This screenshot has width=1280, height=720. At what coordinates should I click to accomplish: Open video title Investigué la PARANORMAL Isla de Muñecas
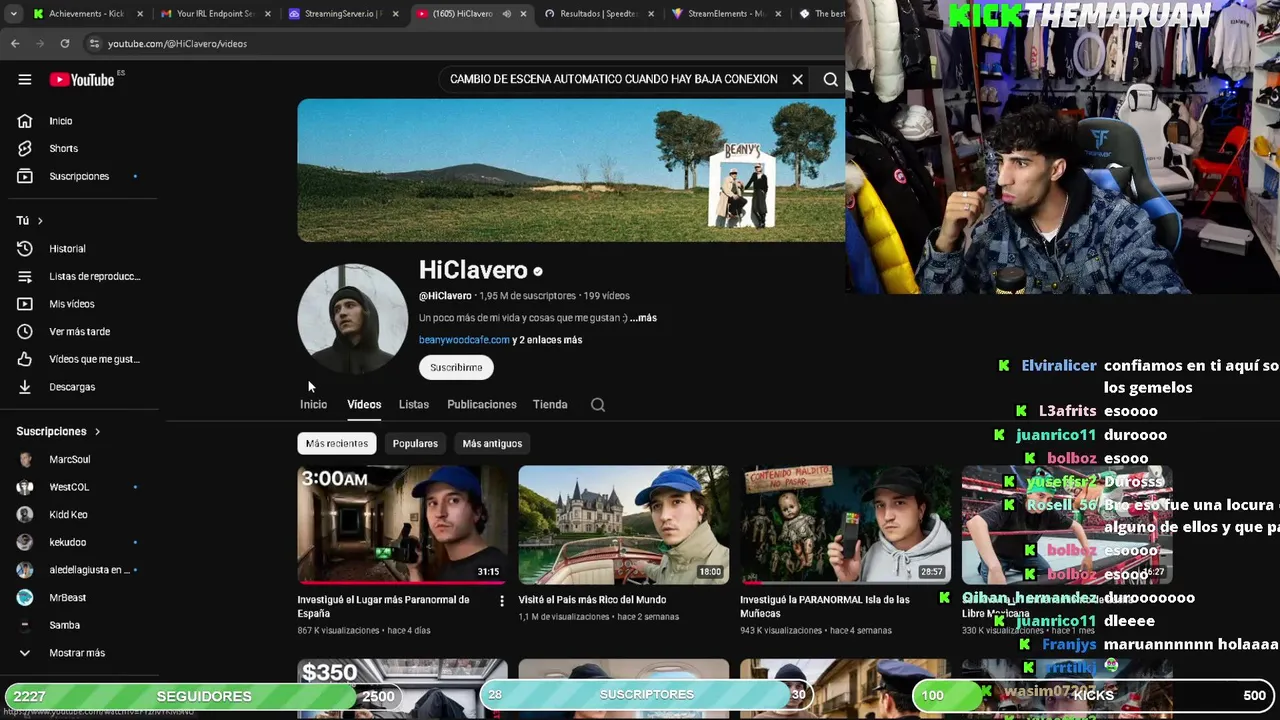(x=825, y=606)
